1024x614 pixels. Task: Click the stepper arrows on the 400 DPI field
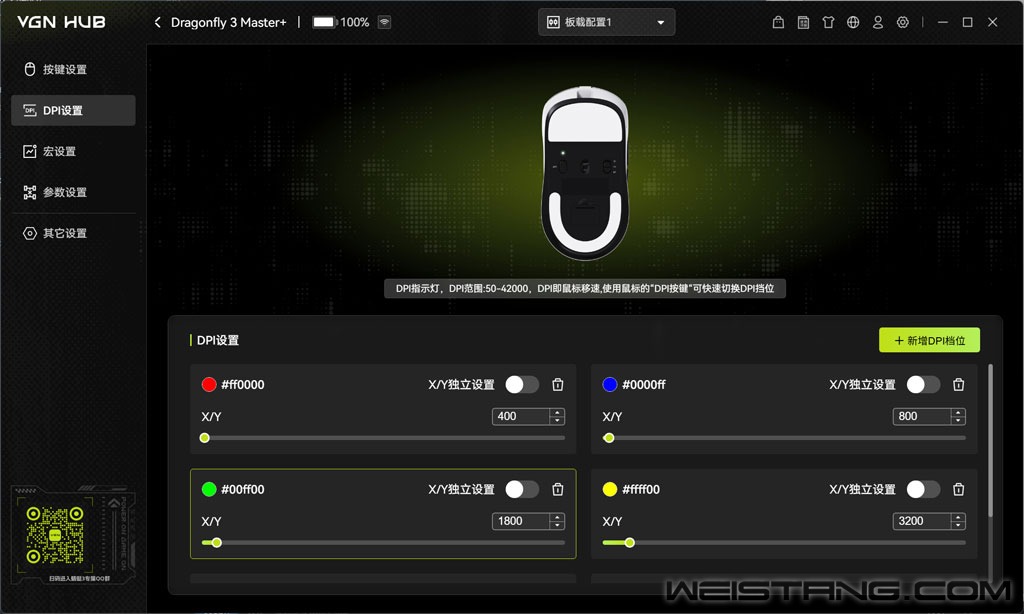(x=557, y=416)
